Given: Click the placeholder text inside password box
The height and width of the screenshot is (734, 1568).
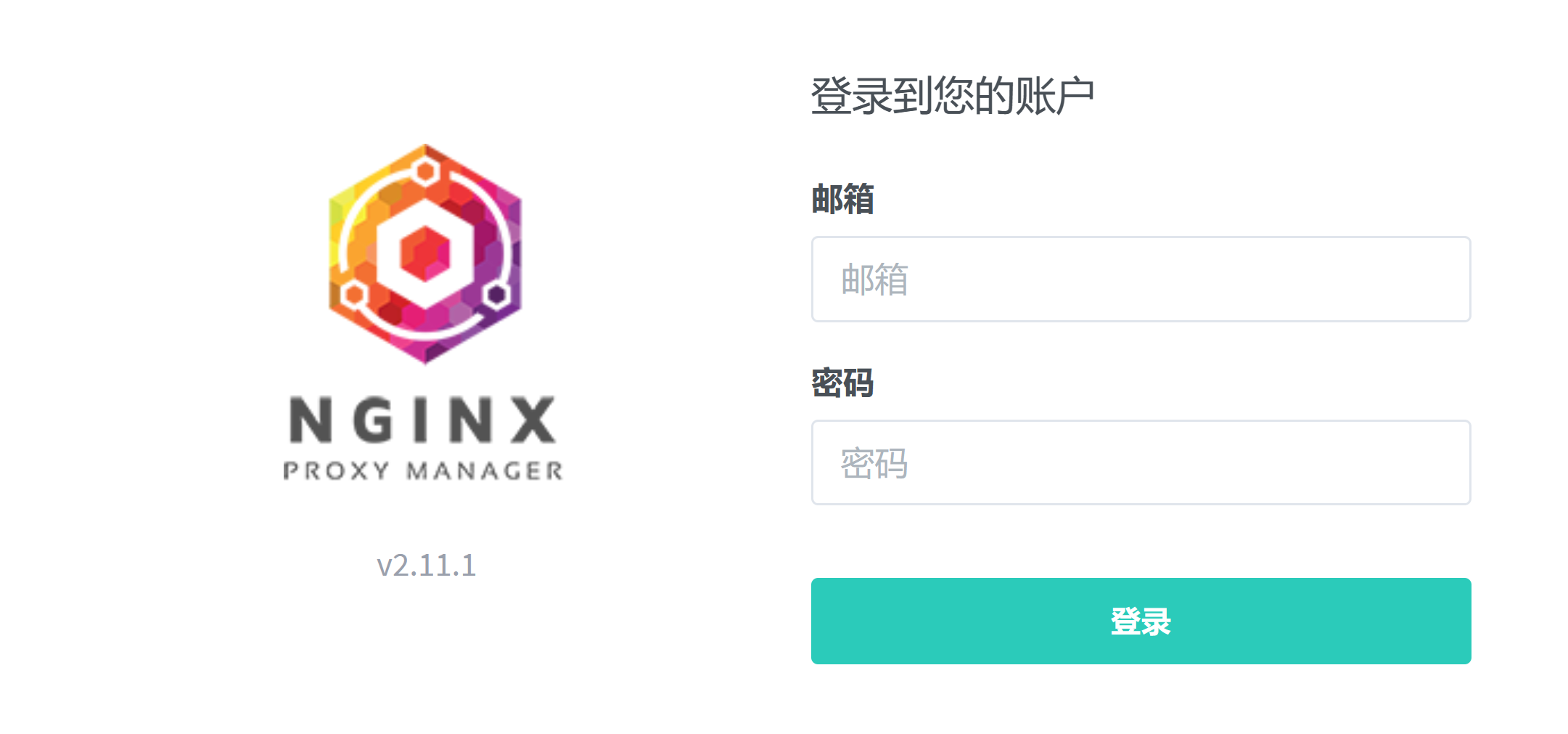Looking at the screenshot, I should (x=874, y=463).
